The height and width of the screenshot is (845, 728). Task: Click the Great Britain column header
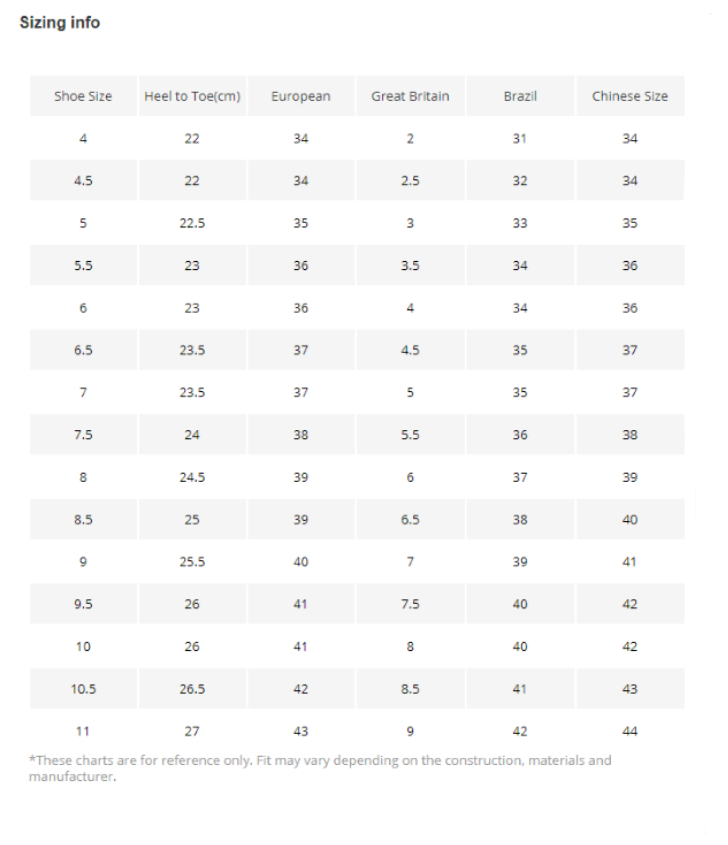coord(410,96)
